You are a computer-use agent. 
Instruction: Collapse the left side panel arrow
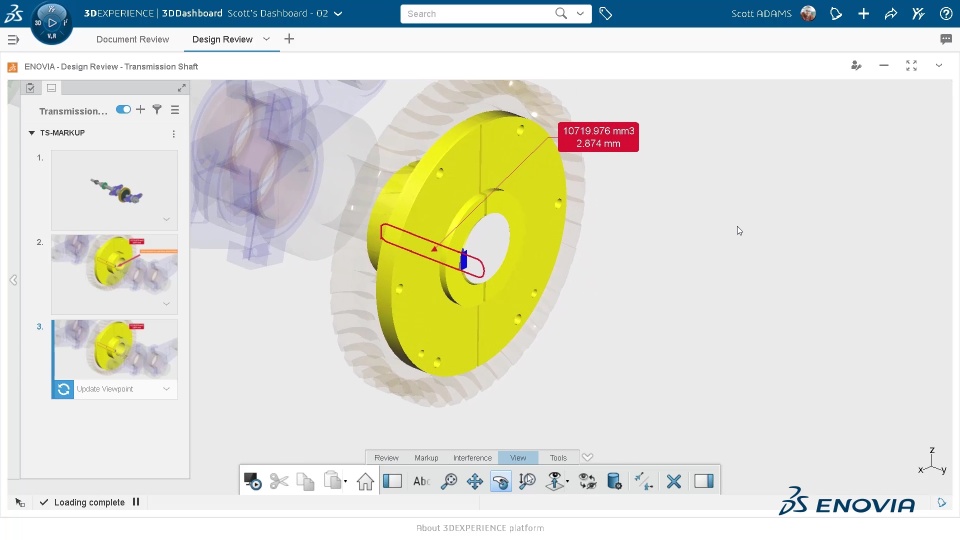[13, 280]
